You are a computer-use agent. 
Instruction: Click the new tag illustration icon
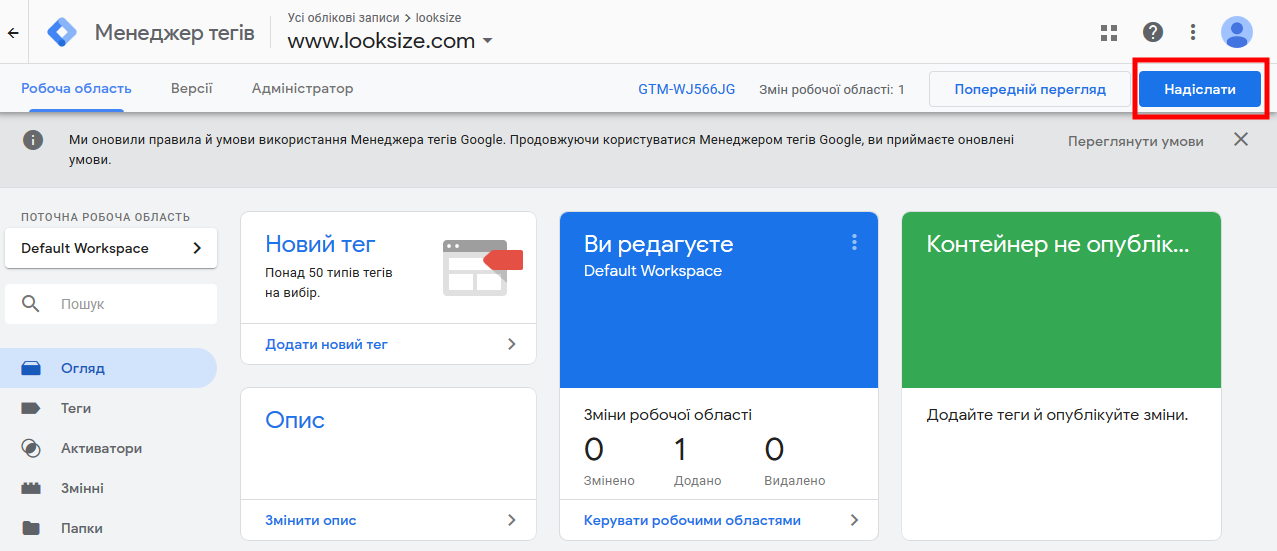(483, 267)
